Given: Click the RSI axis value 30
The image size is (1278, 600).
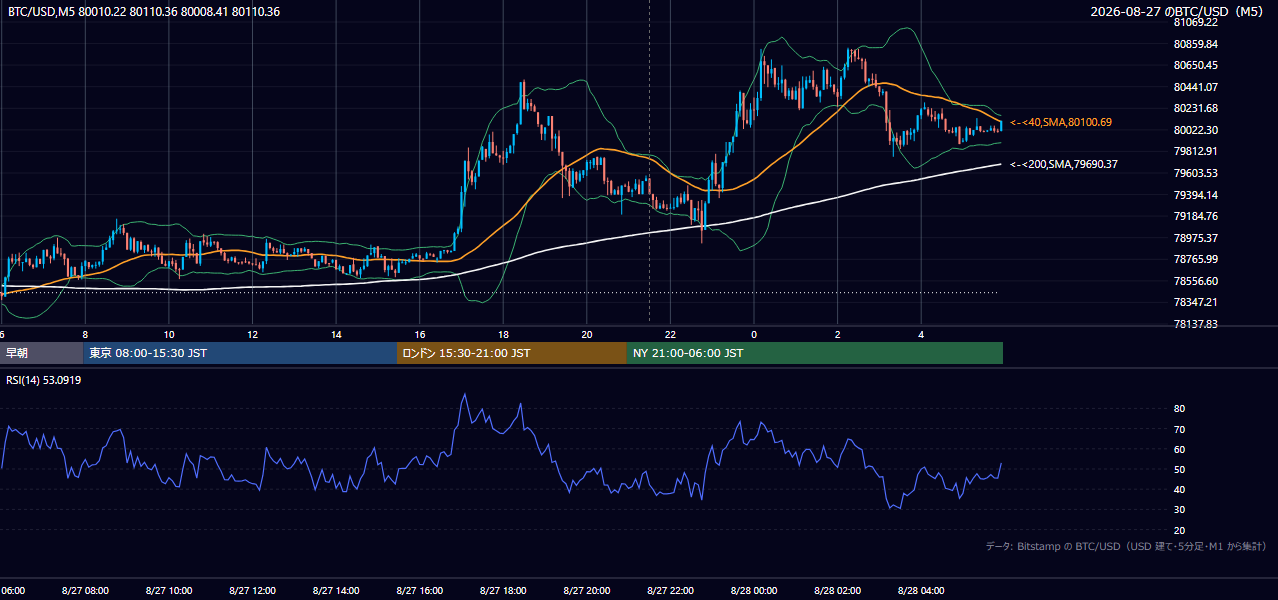Looking at the screenshot, I should coord(1179,510).
